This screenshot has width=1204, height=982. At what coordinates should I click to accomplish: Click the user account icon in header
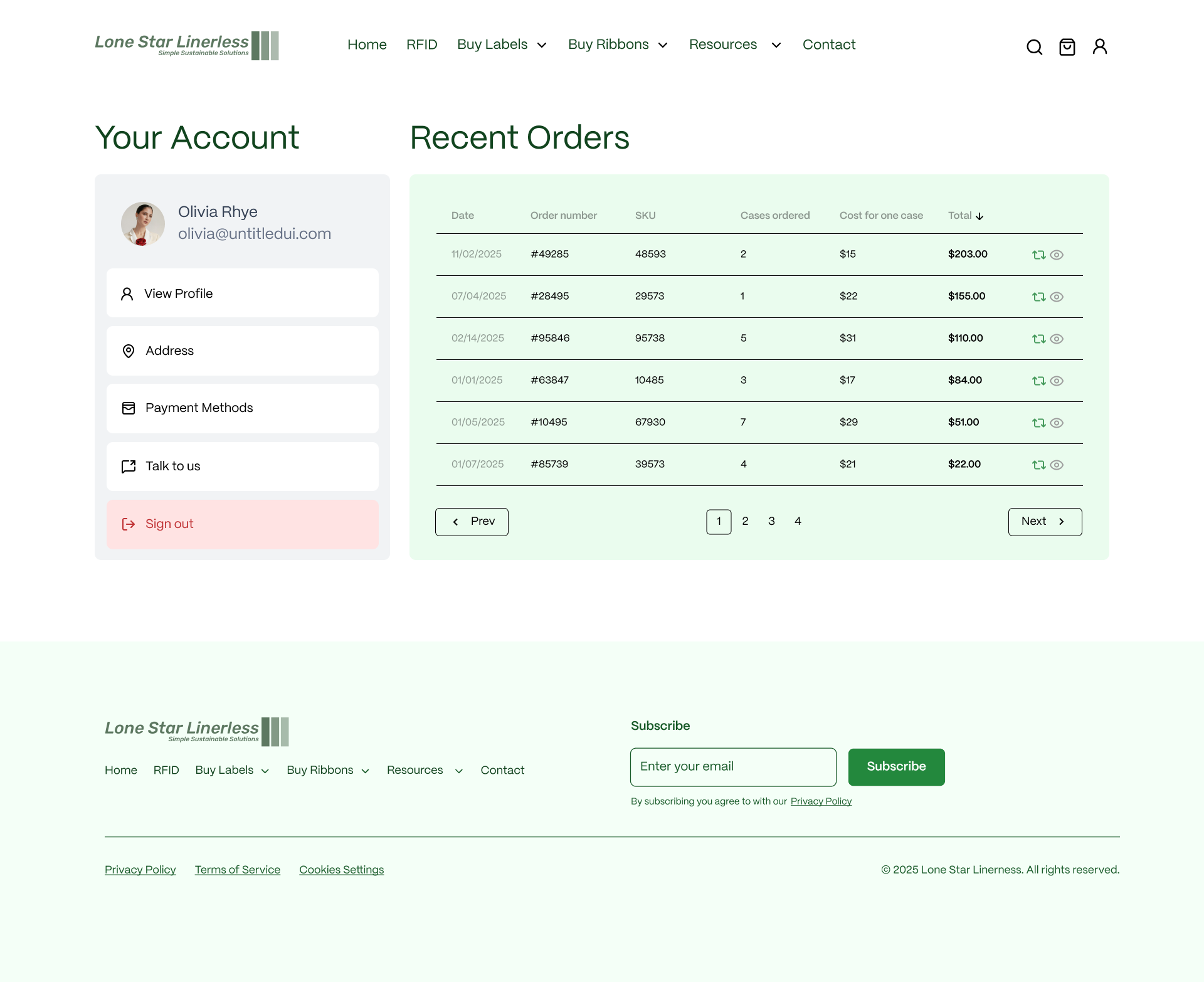1099,47
